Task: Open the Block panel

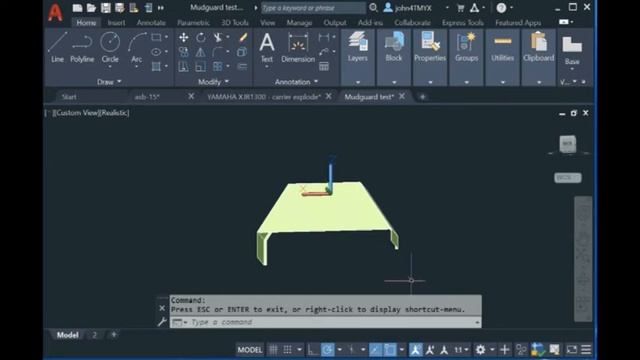Action: coord(394,46)
